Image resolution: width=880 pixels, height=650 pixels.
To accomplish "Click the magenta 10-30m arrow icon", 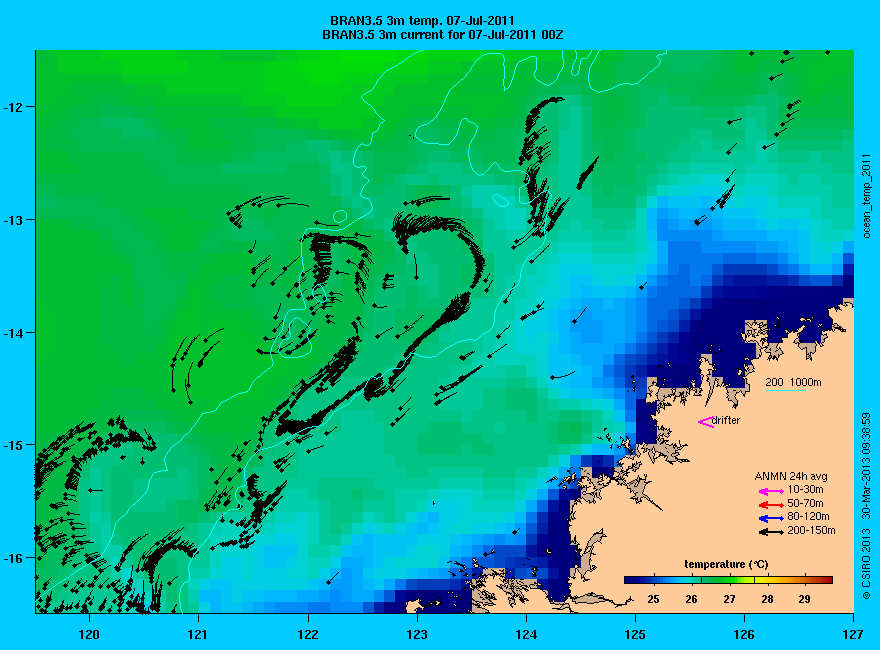I will click(771, 491).
